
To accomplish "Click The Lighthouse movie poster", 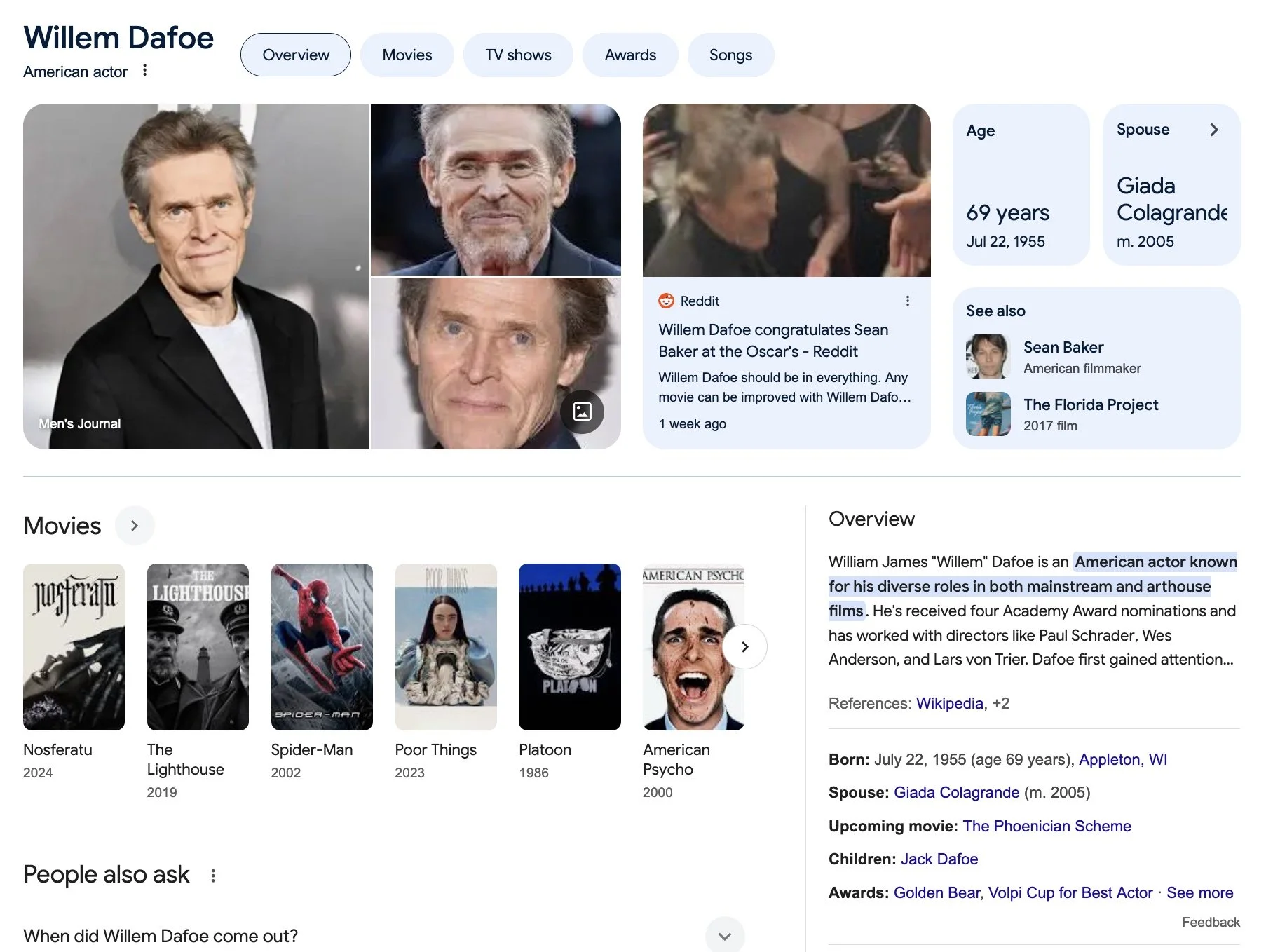I will click(x=198, y=647).
